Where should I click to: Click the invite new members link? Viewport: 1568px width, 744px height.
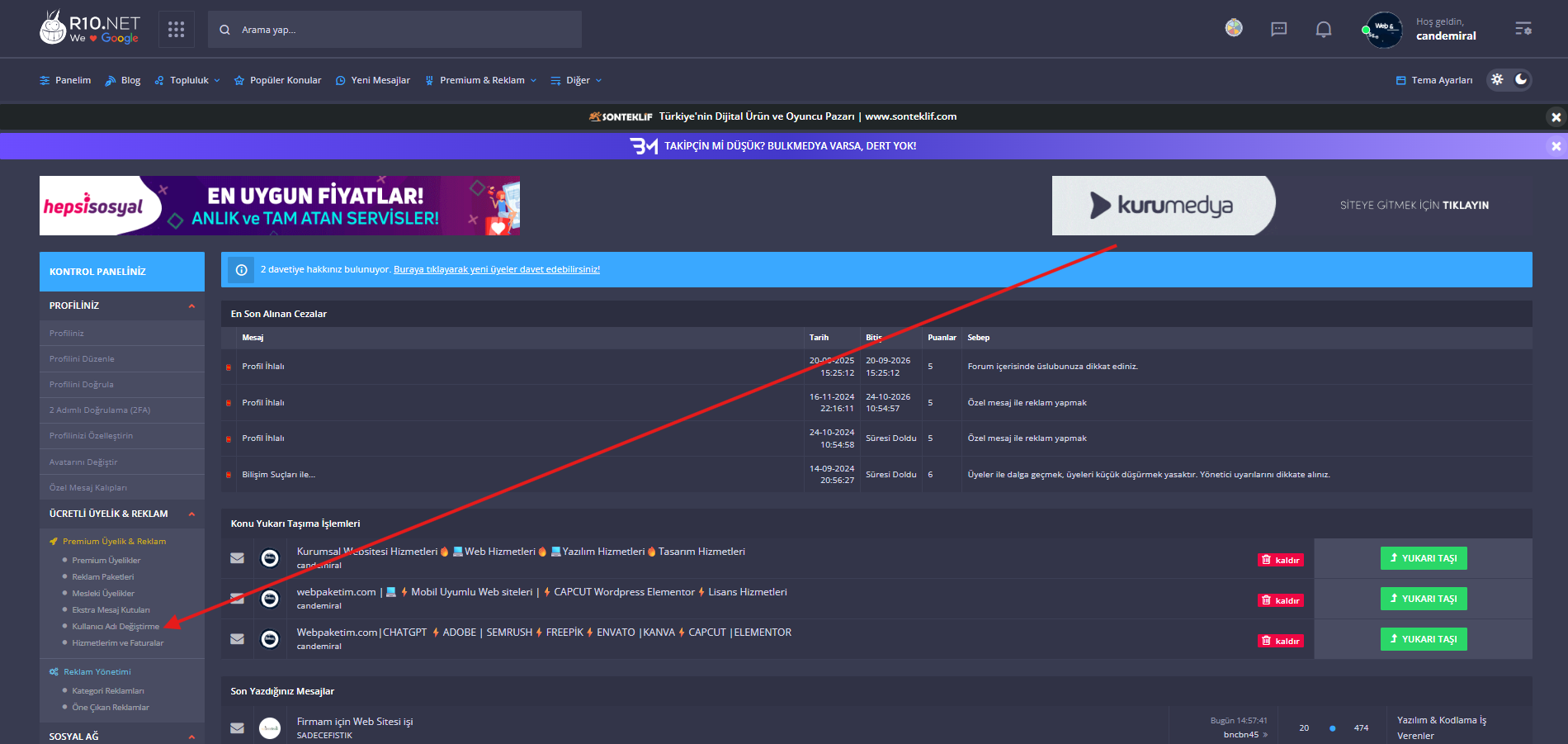pos(497,269)
